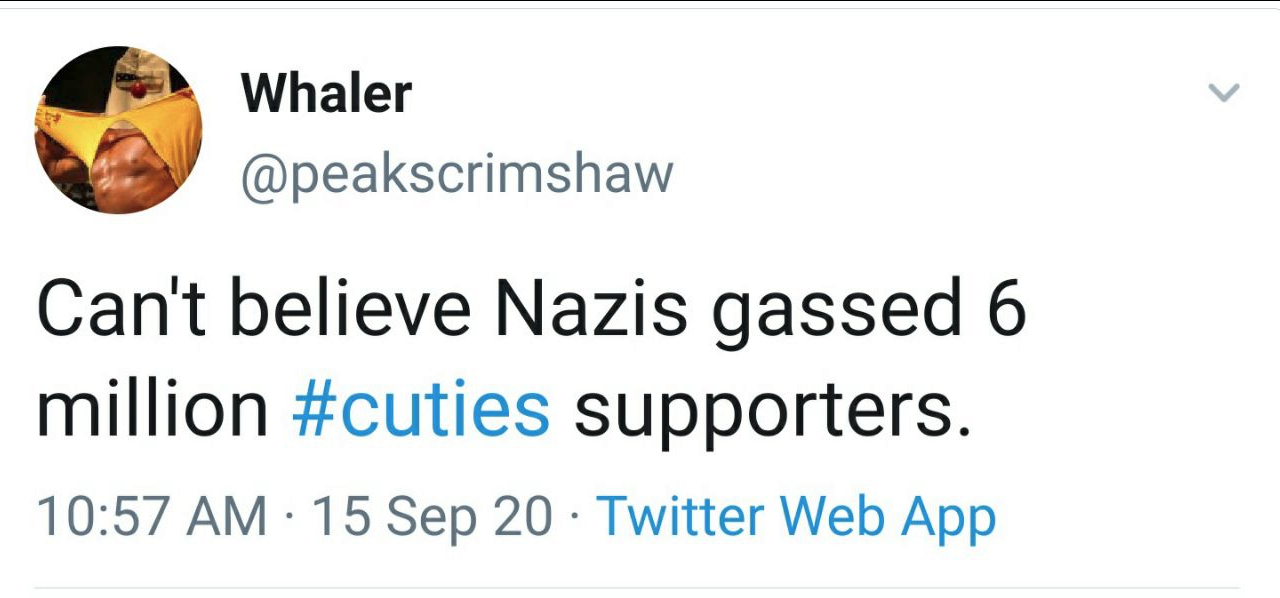
Task: Click the display name Whaler
Action: (x=326, y=94)
